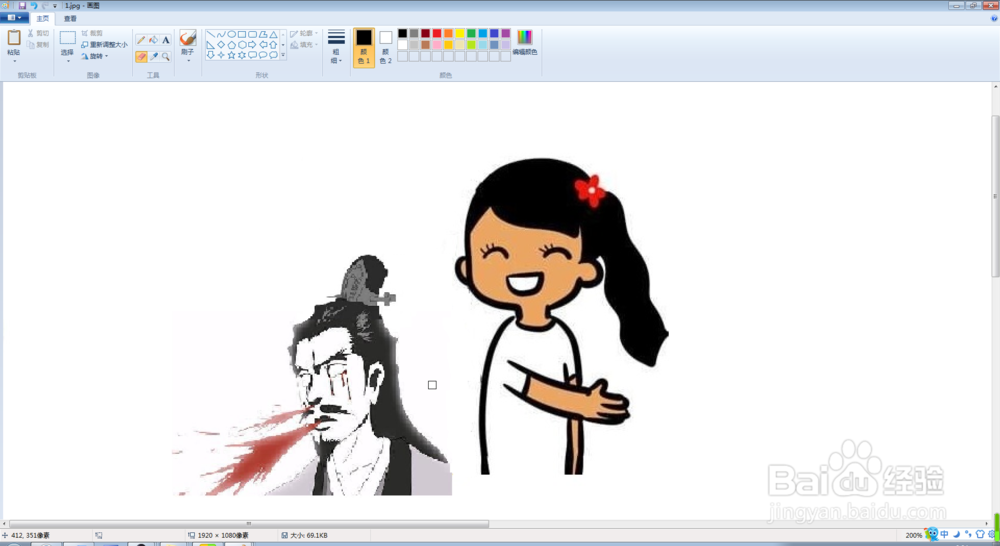This screenshot has width=1000, height=546.
Task: Choose the four-point star shape
Action: [221, 55]
